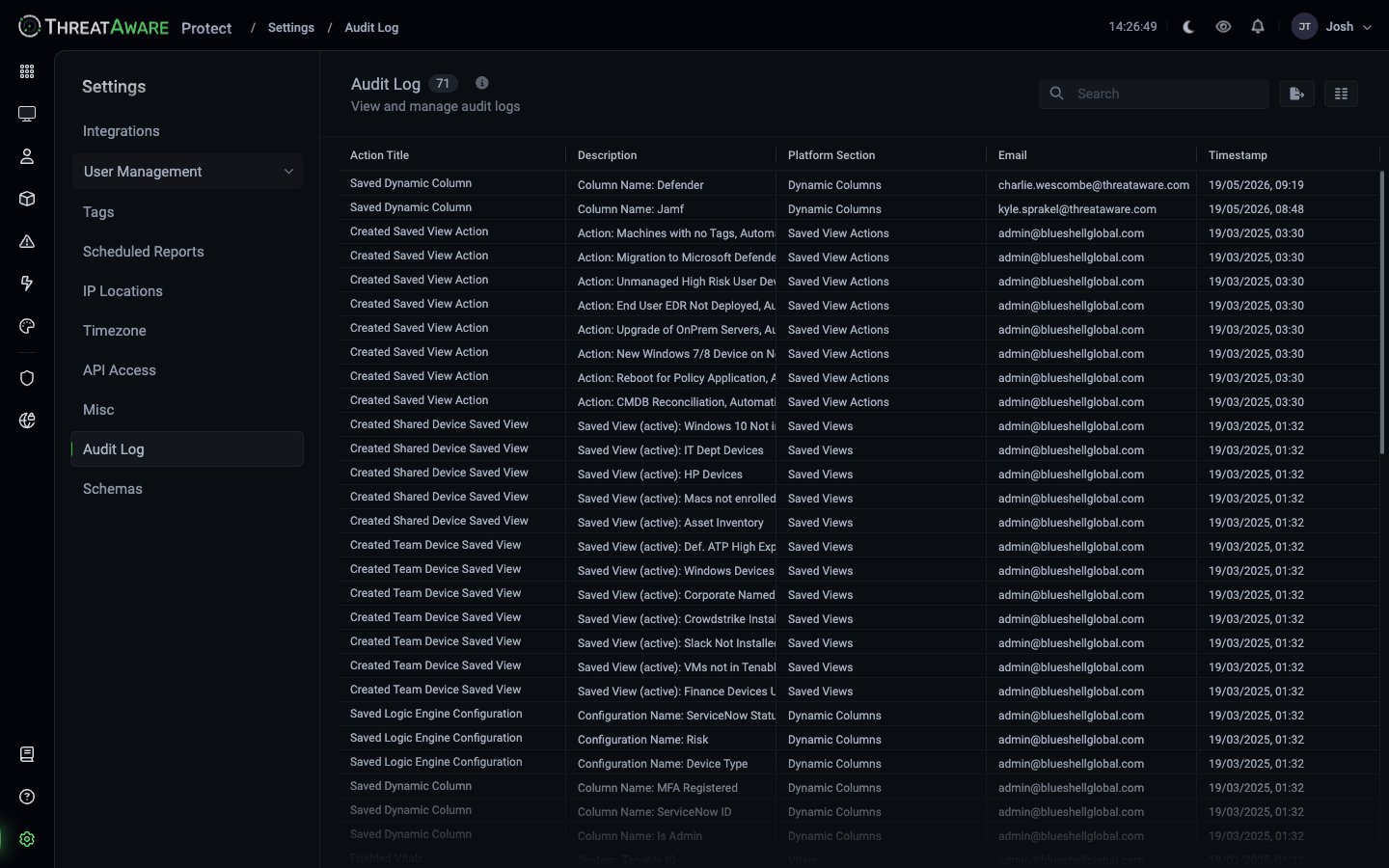Click the magnifier icon in the search box
Viewport: 1389px width, 868px height.
[1057, 94]
